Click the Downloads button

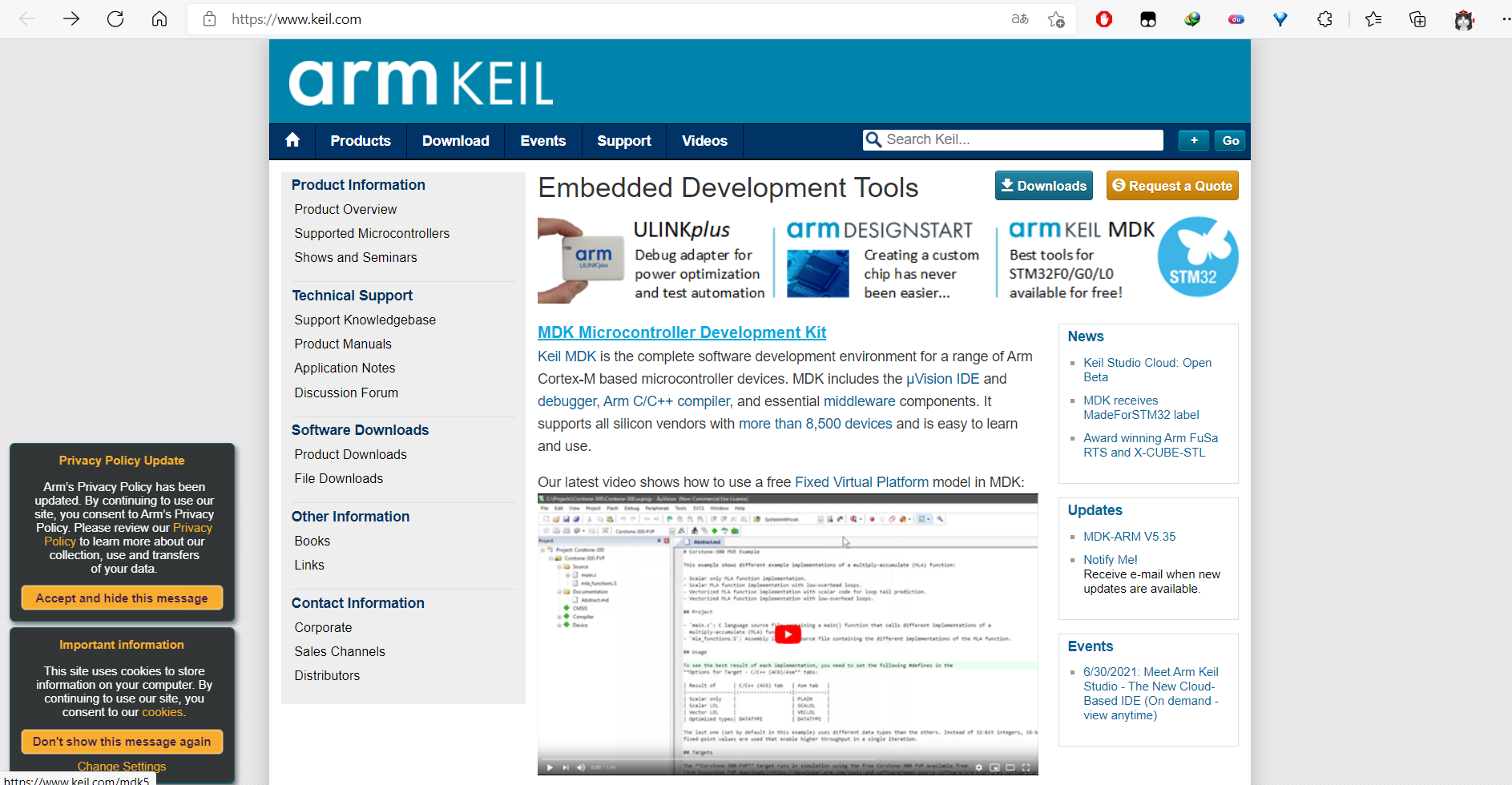point(1044,186)
